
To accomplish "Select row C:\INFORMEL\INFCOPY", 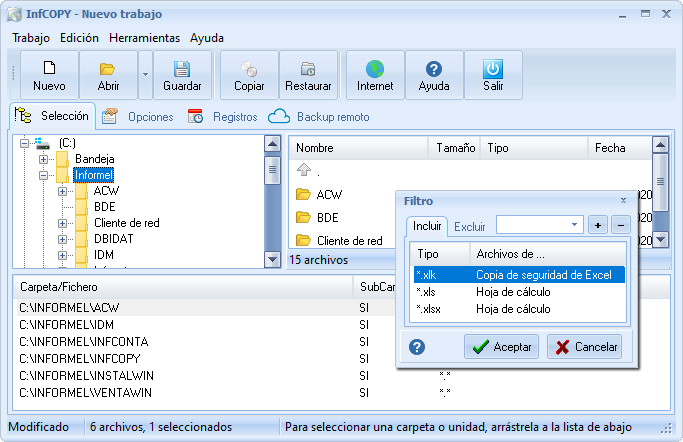I will [205, 358].
